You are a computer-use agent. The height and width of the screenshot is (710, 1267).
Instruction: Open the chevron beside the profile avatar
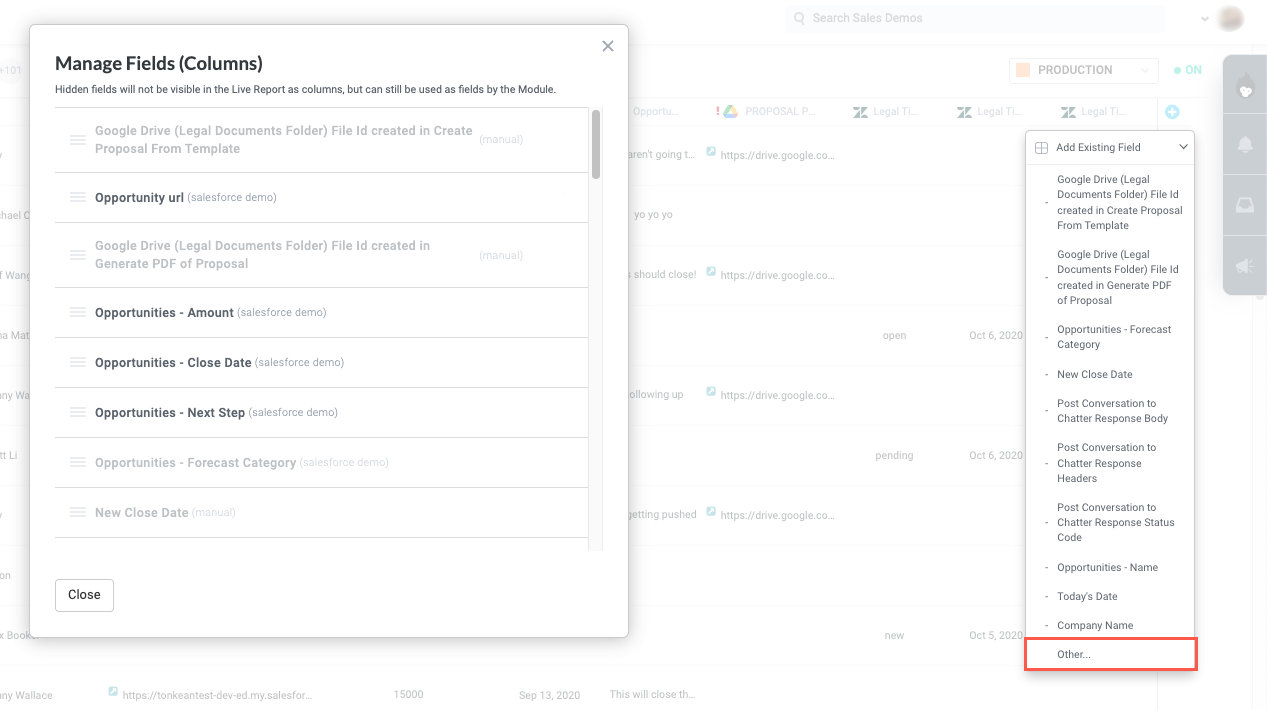tap(1204, 18)
